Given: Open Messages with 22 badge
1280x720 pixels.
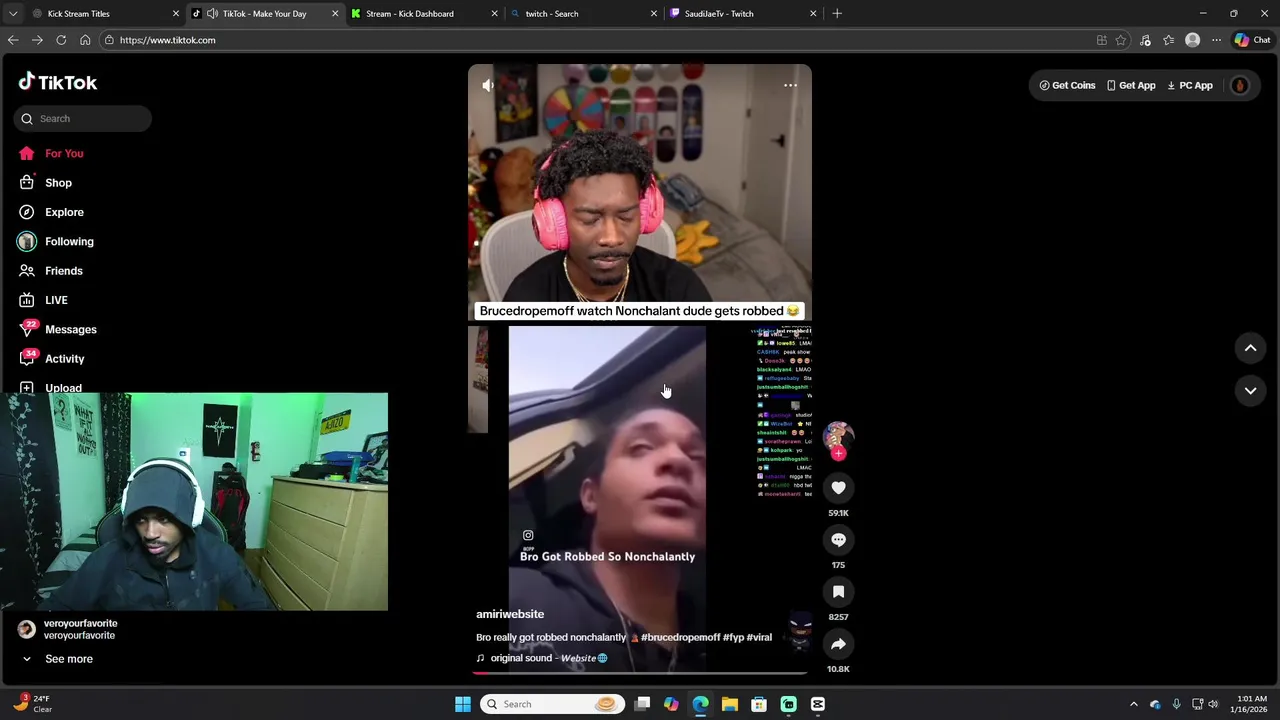Looking at the screenshot, I should [57, 329].
